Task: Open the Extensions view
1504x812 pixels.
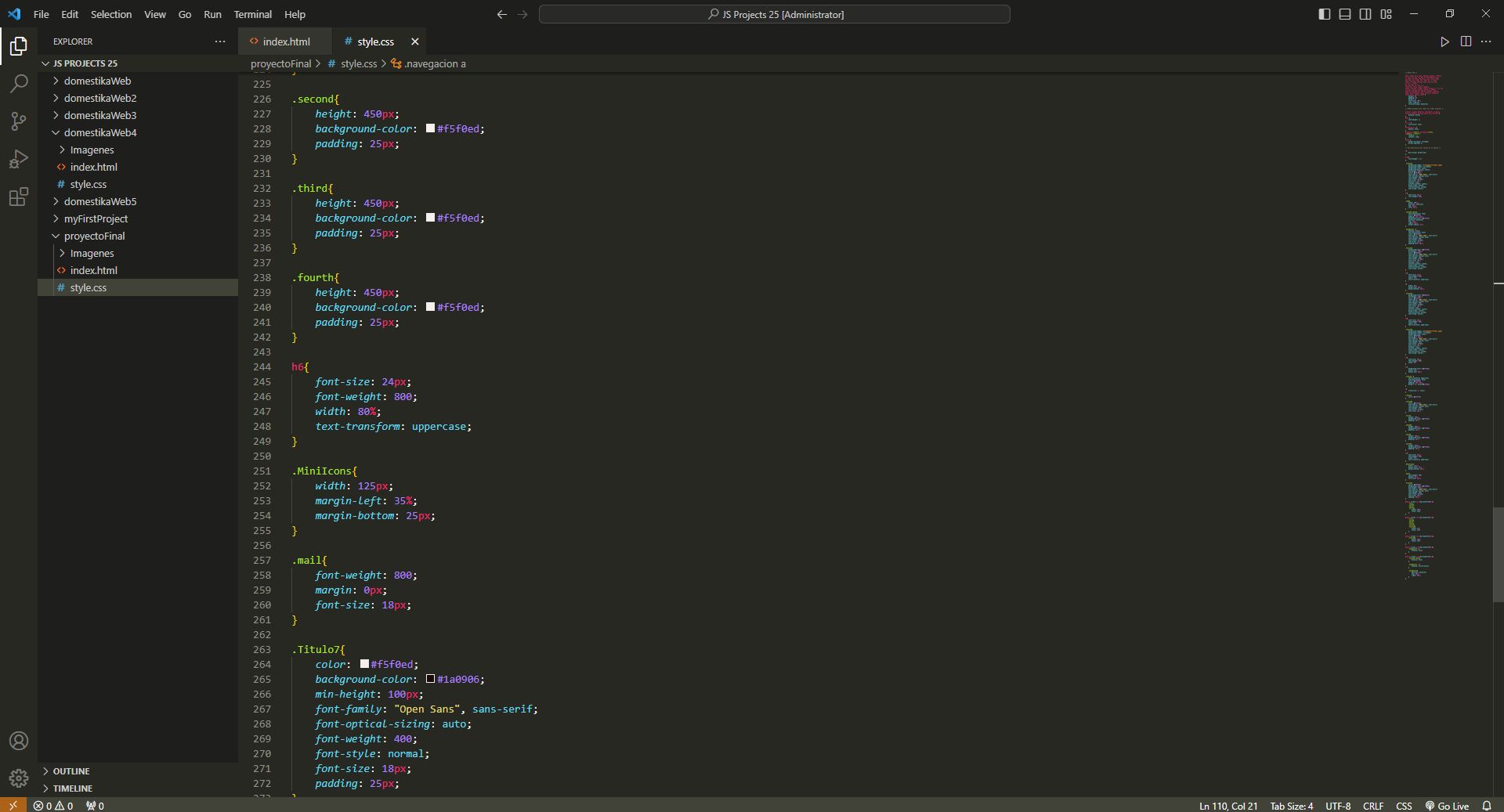Action: click(19, 197)
